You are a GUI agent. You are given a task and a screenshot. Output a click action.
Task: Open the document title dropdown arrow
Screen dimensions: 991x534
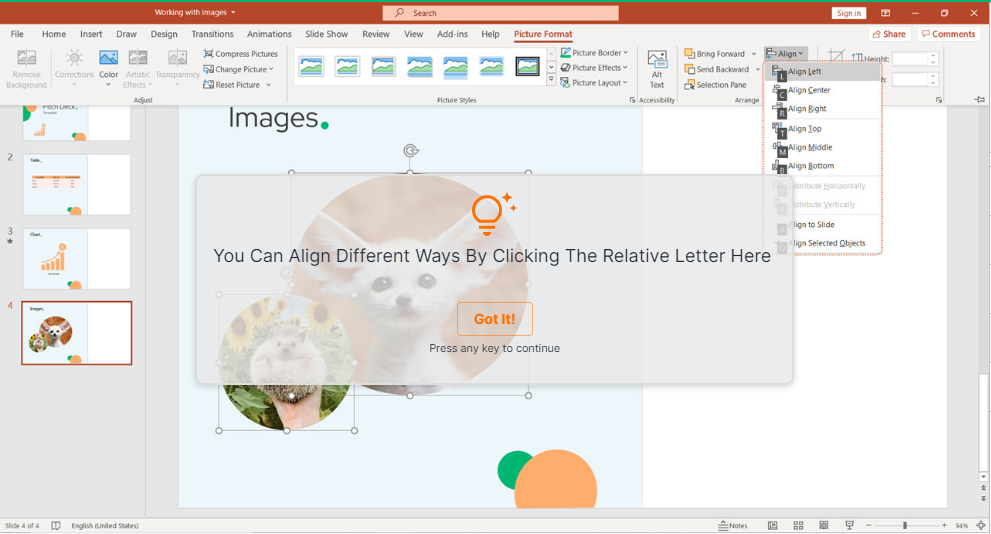click(x=233, y=13)
